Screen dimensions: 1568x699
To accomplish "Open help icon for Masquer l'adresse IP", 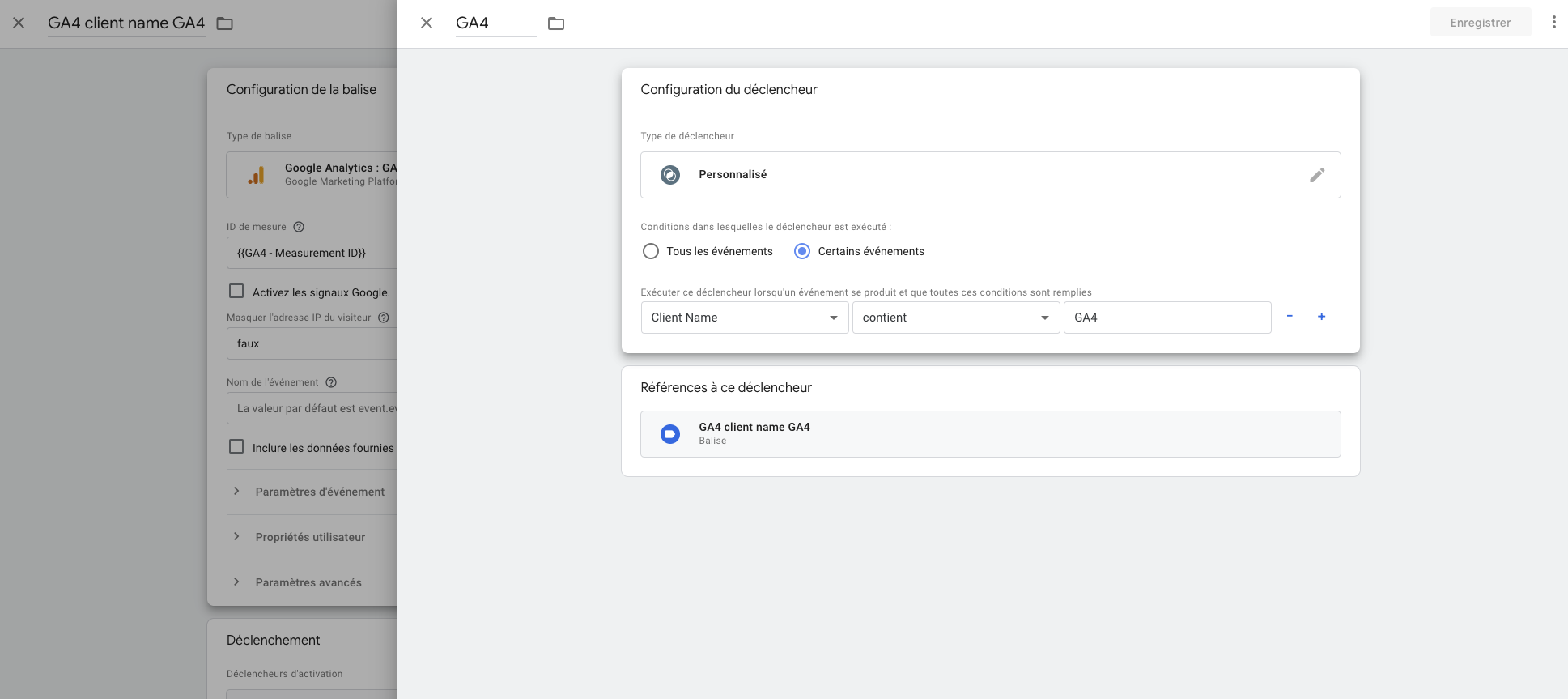I will 384,318.
